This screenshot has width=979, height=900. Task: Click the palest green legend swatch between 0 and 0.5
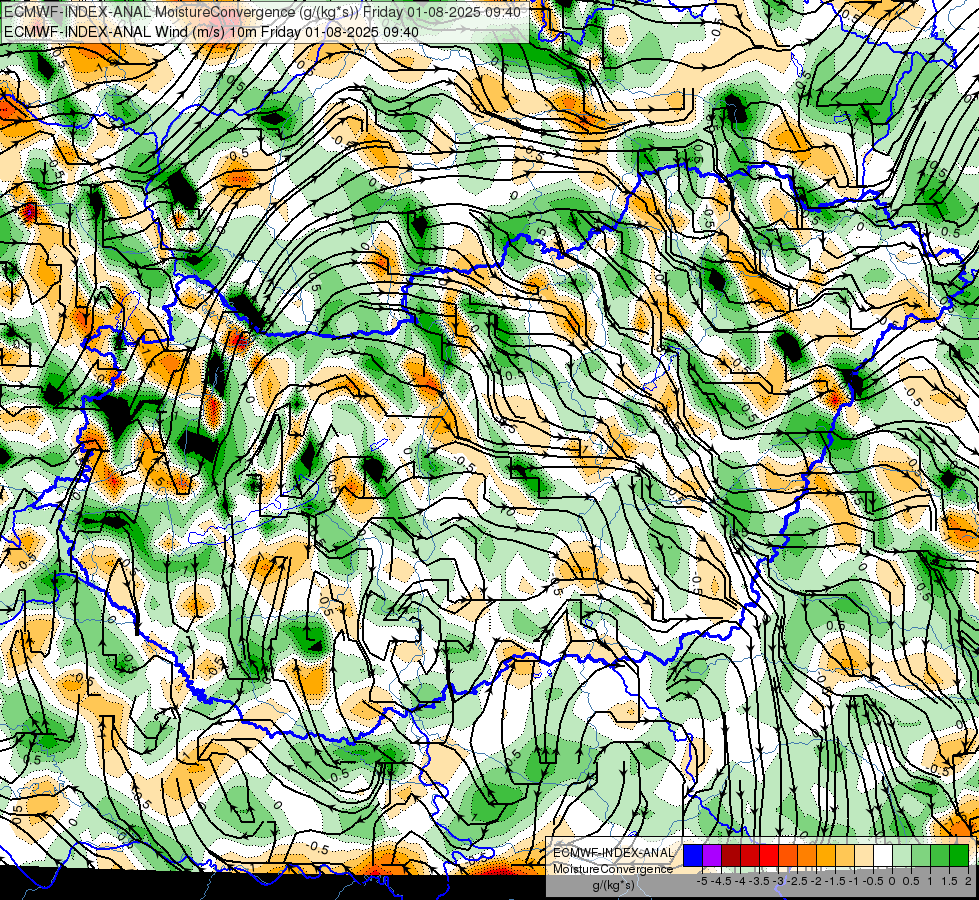point(902,856)
